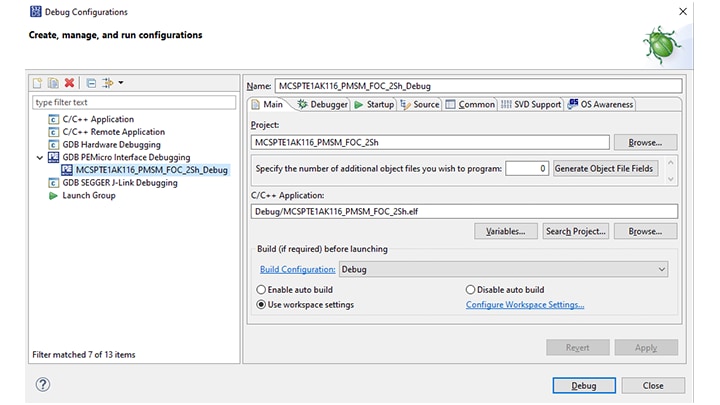Enable auto build radio option

point(262,290)
